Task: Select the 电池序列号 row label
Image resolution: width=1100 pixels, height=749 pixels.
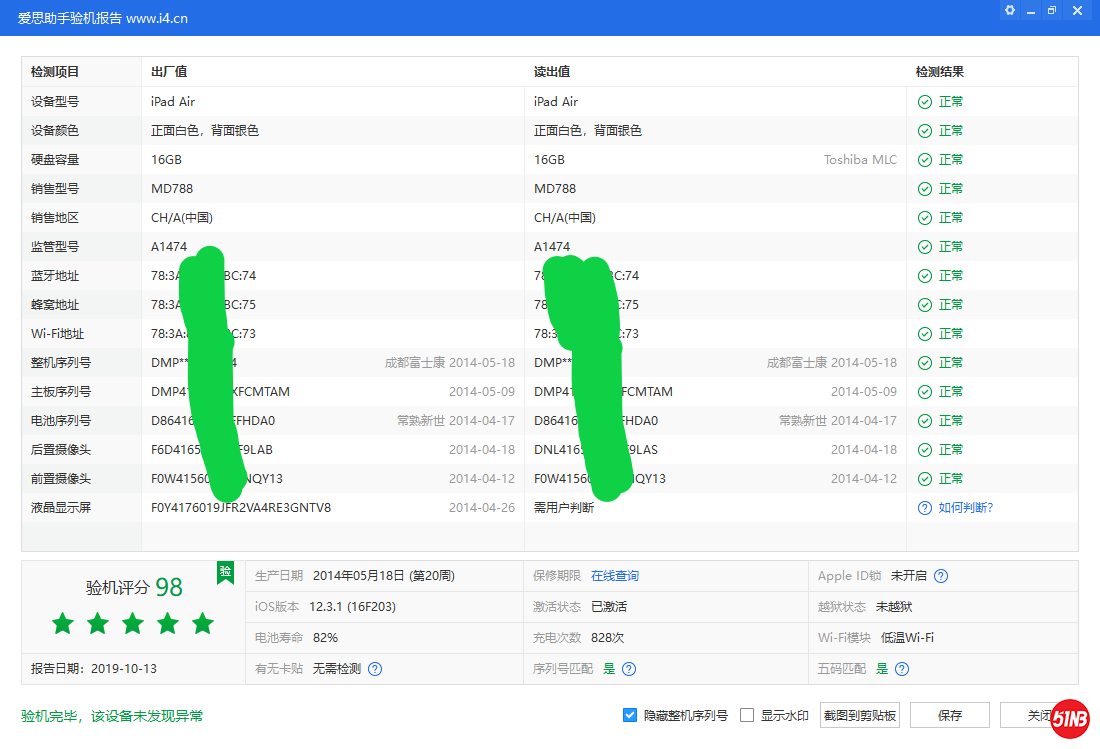Action: click(x=61, y=421)
